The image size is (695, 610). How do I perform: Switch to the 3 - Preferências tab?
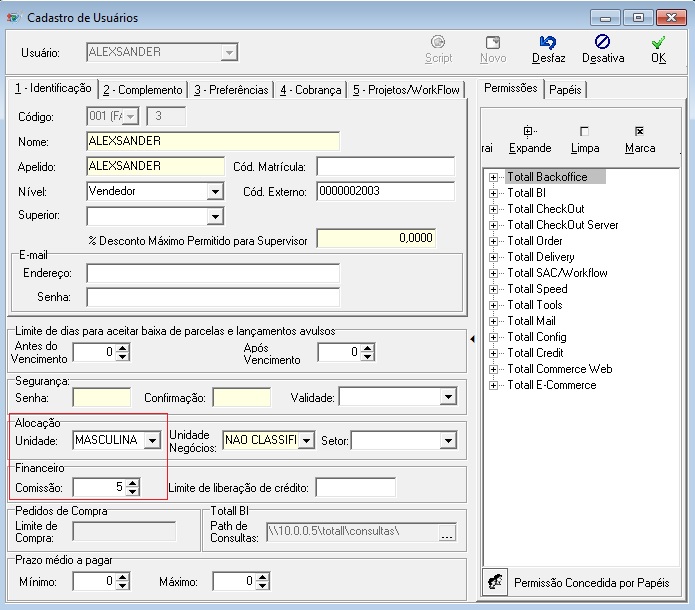pyautogui.click(x=231, y=90)
